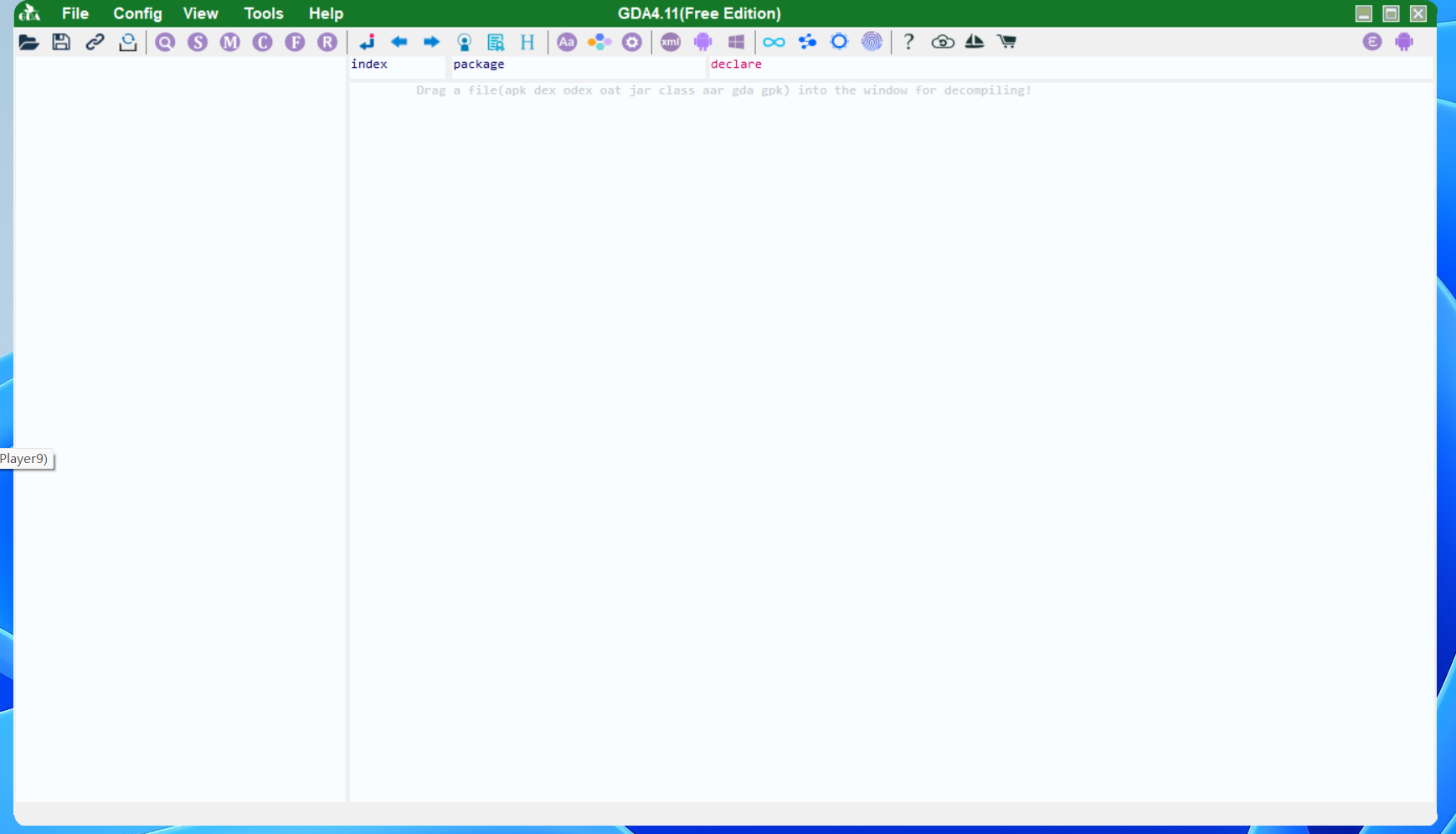The width and height of the screenshot is (1456, 834).
Task: Click the return arrow with red dot
Action: point(367,42)
